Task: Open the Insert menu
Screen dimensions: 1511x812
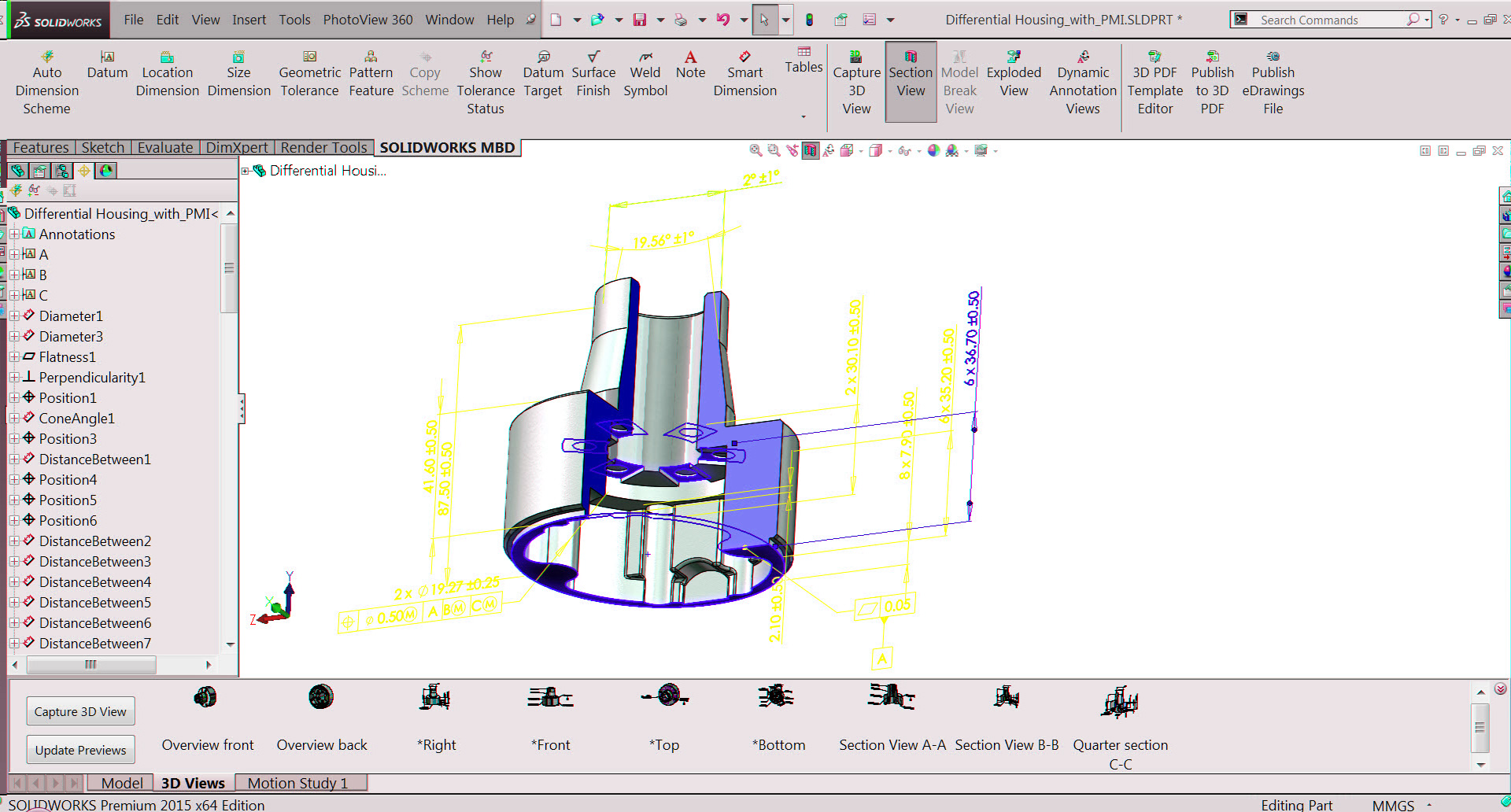Action: click(249, 20)
